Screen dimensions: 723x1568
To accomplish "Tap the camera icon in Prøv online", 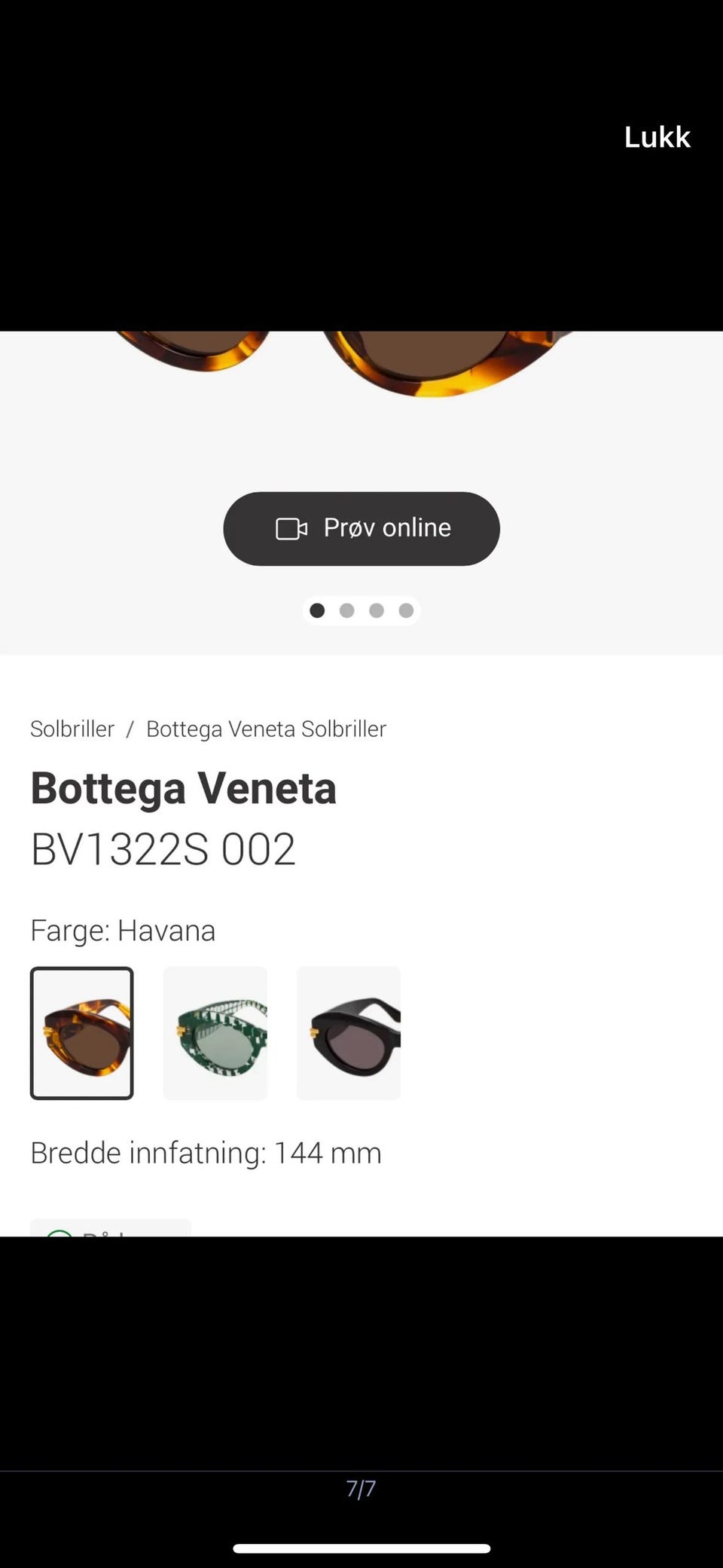I will click(291, 529).
